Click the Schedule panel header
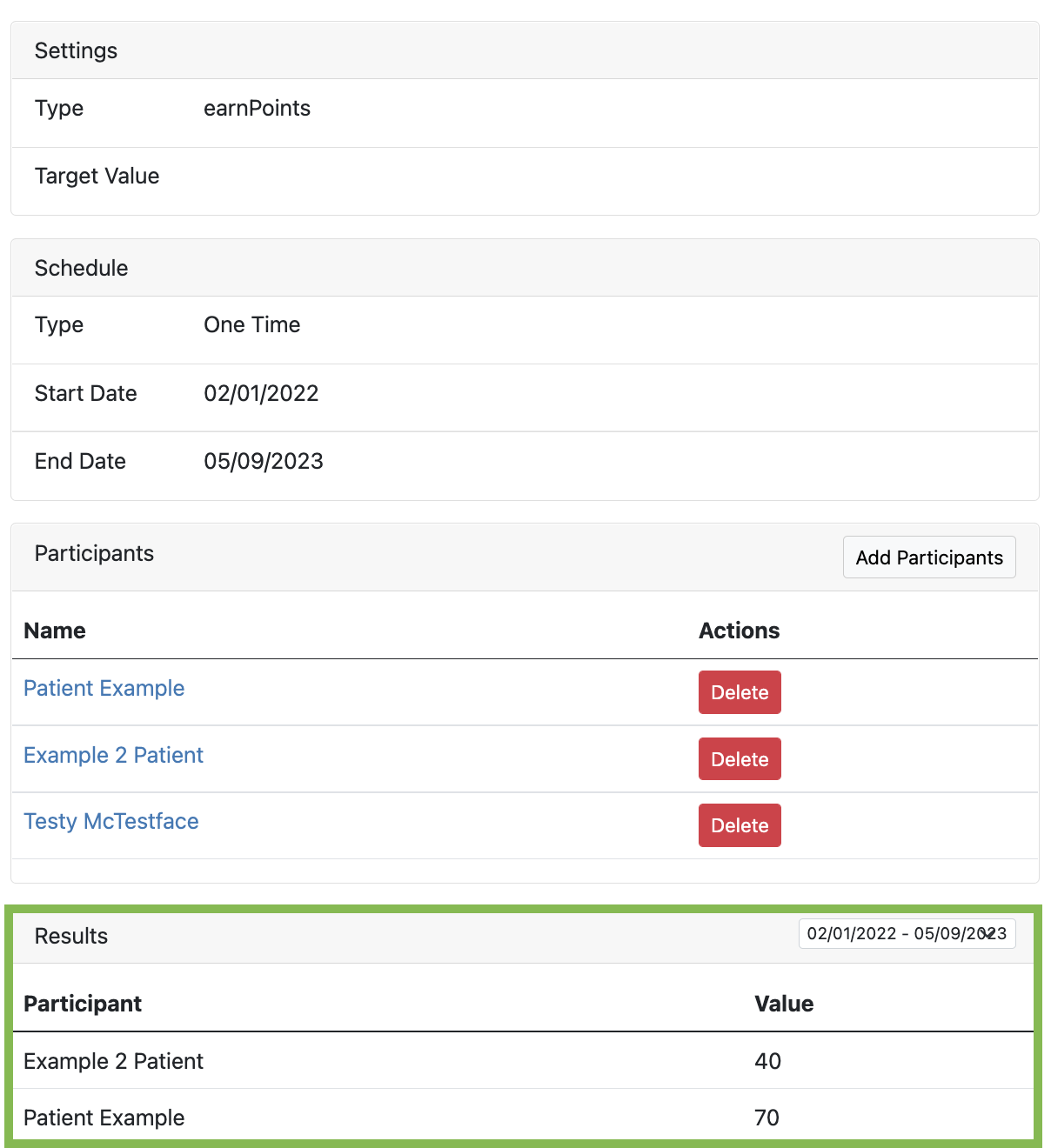Viewport: 1051px width, 1148px height. pyautogui.click(x=525, y=268)
